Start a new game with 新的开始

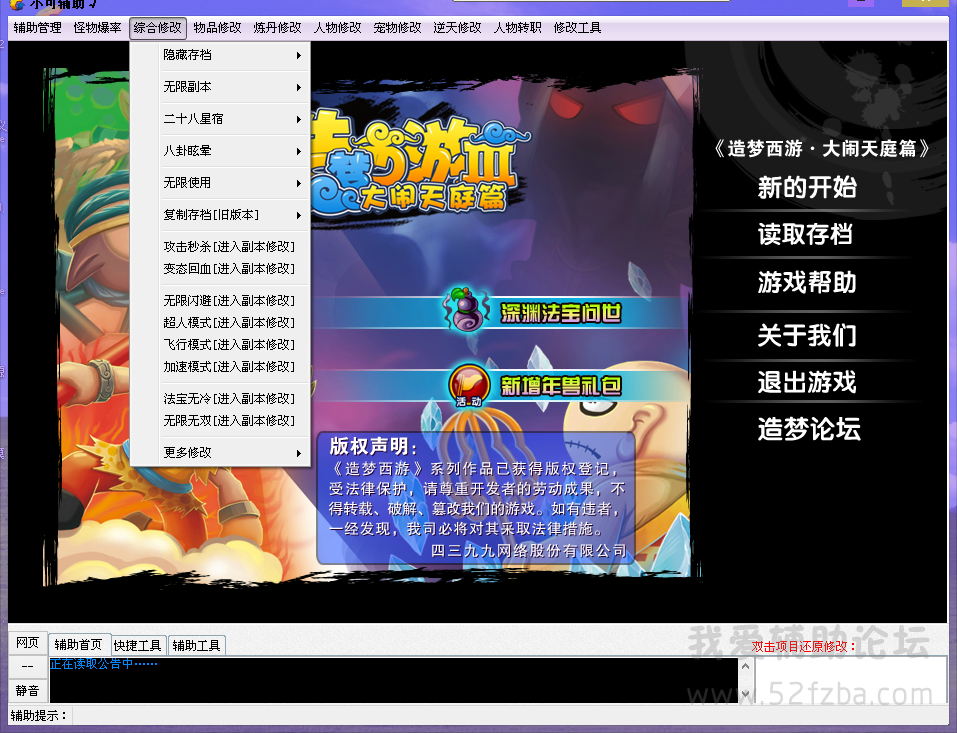[807, 187]
